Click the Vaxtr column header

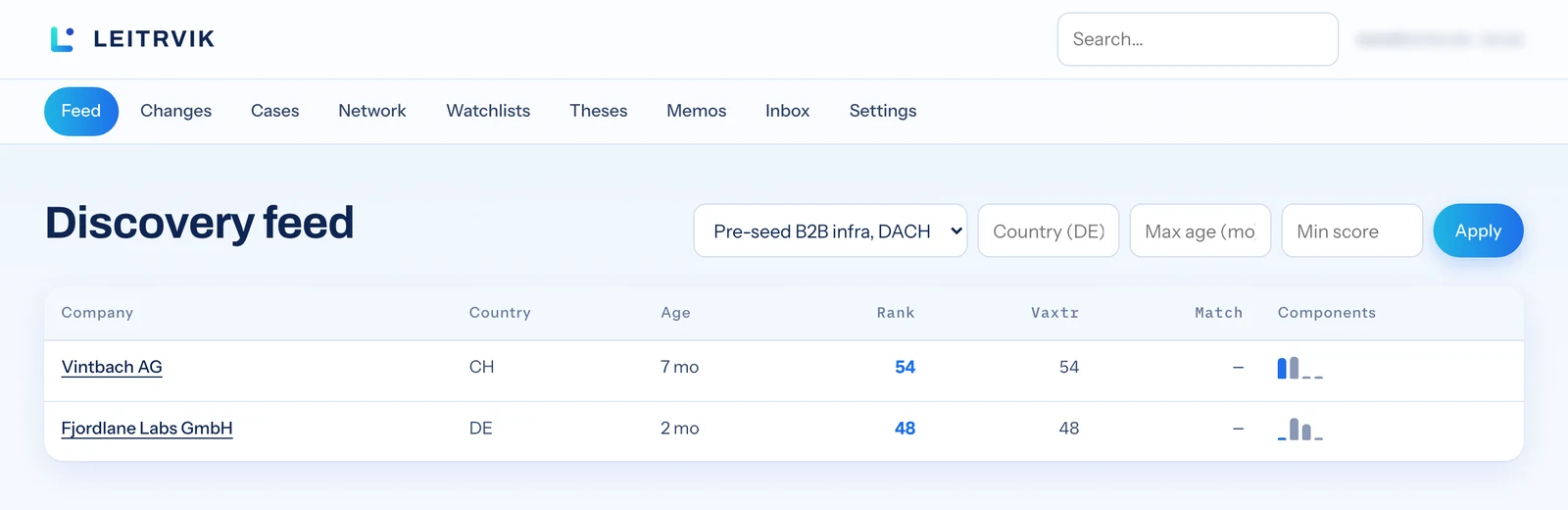click(1054, 313)
